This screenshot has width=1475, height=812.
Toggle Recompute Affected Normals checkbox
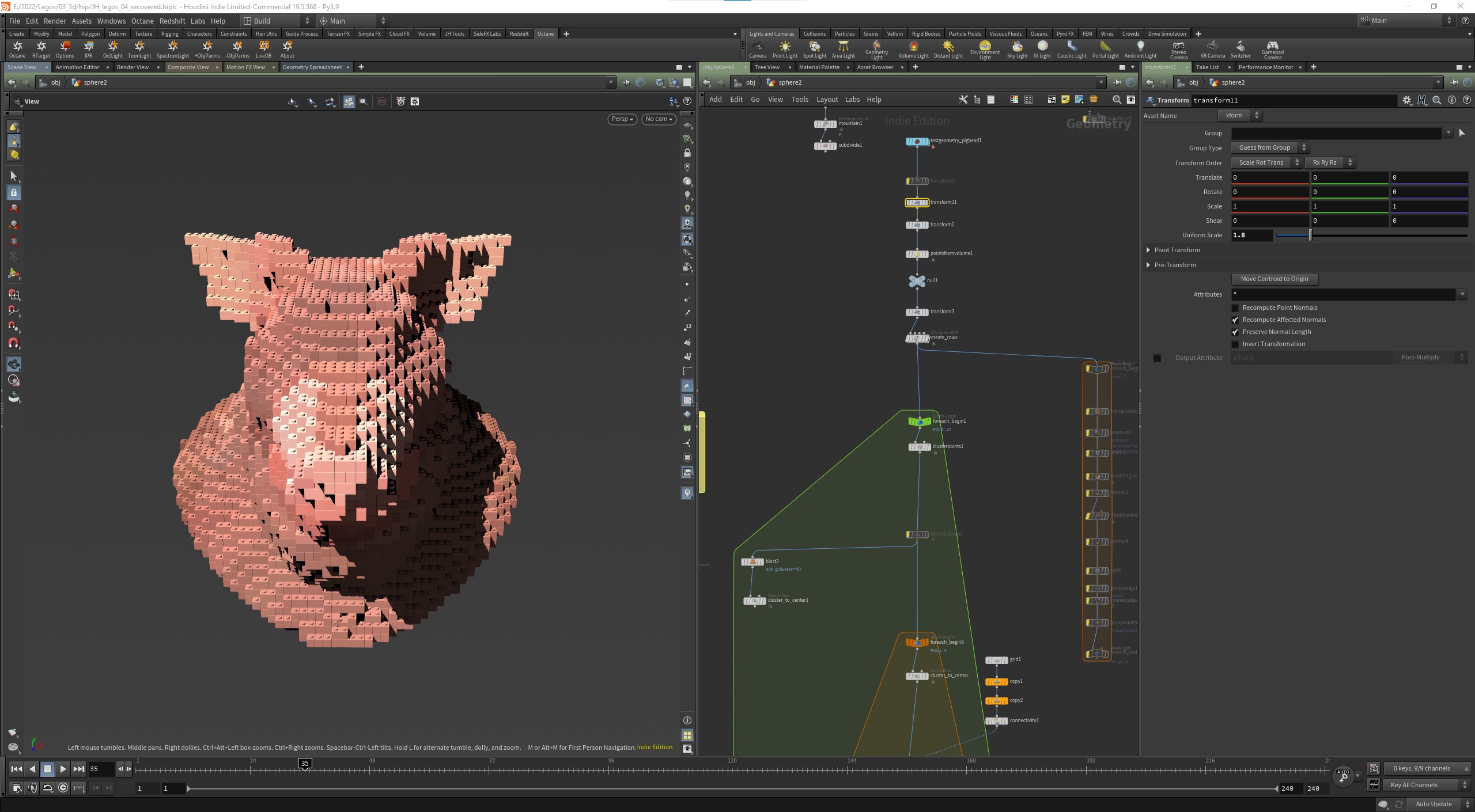[1235, 320]
